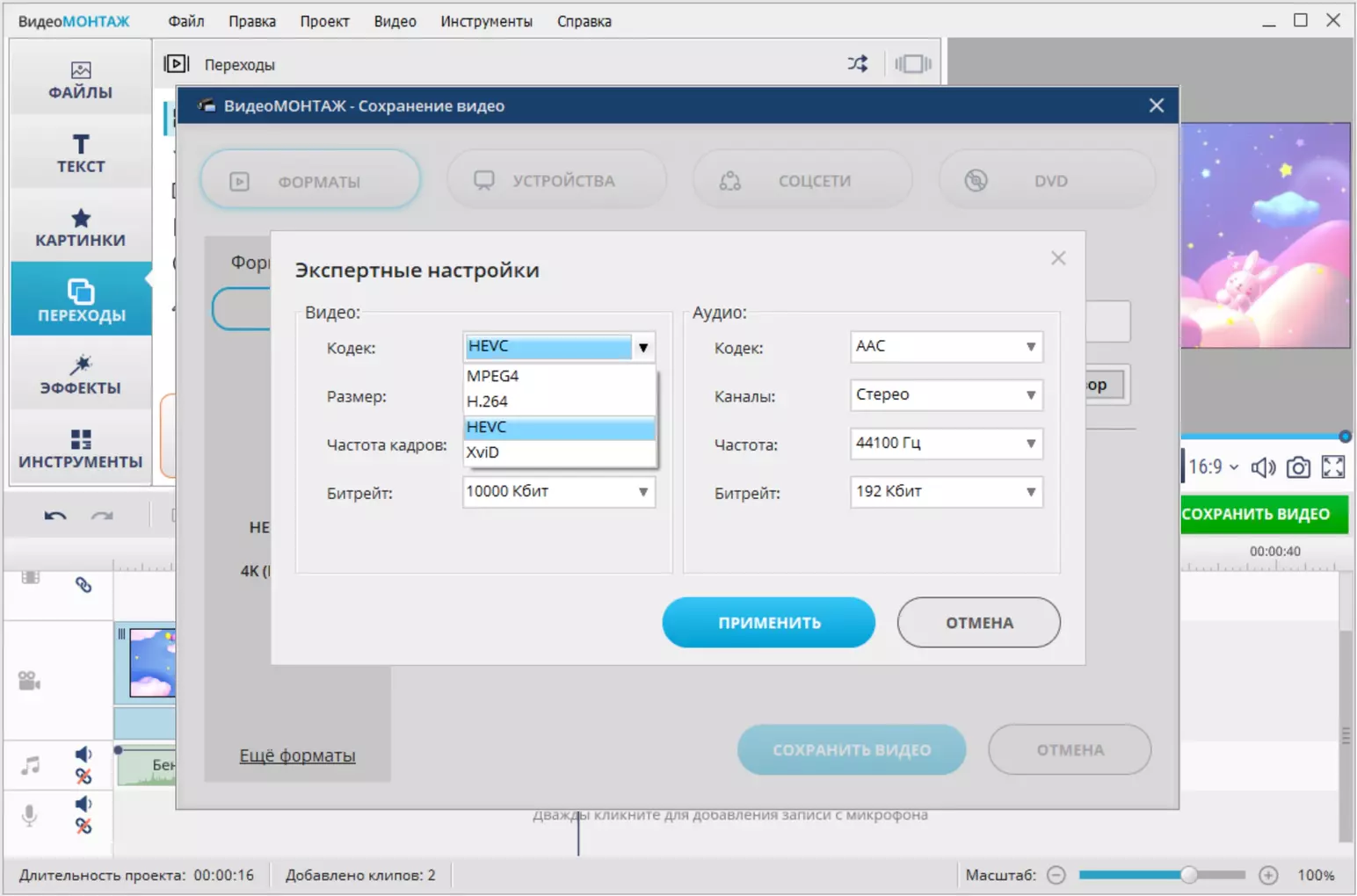Viewport: 1357px width, 896px height.
Task: Take a snapshot with the camera icon
Action: tap(1298, 467)
